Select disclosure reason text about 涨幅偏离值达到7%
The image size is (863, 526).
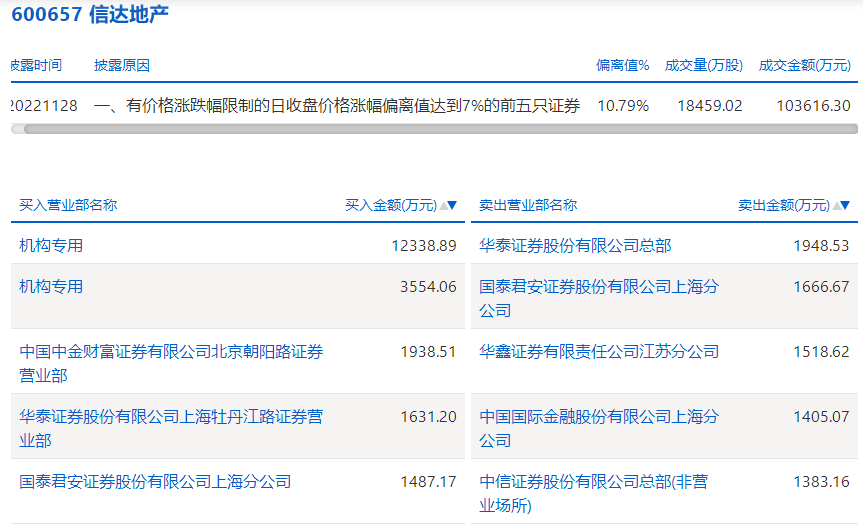pyautogui.click(x=337, y=106)
